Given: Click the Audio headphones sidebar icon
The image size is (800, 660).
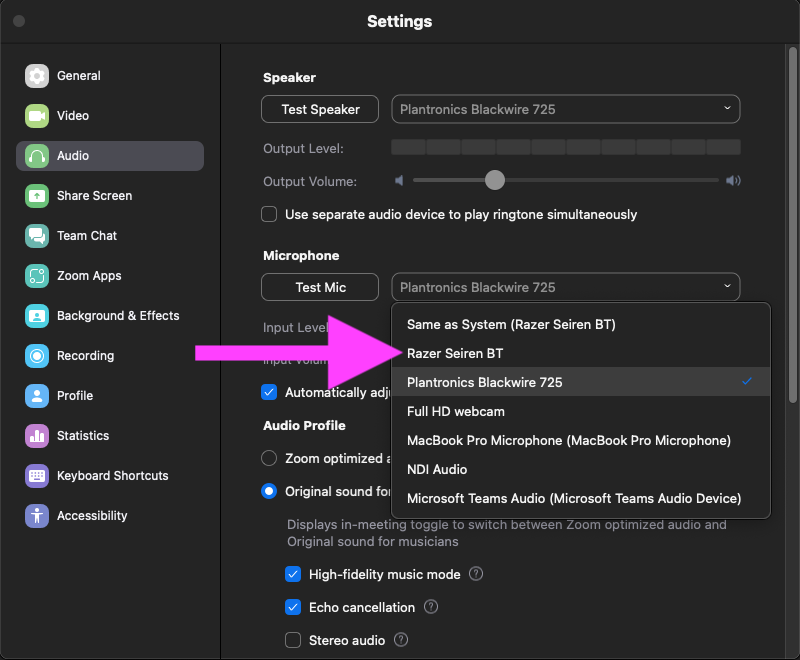Looking at the screenshot, I should click(x=37, y=156).
